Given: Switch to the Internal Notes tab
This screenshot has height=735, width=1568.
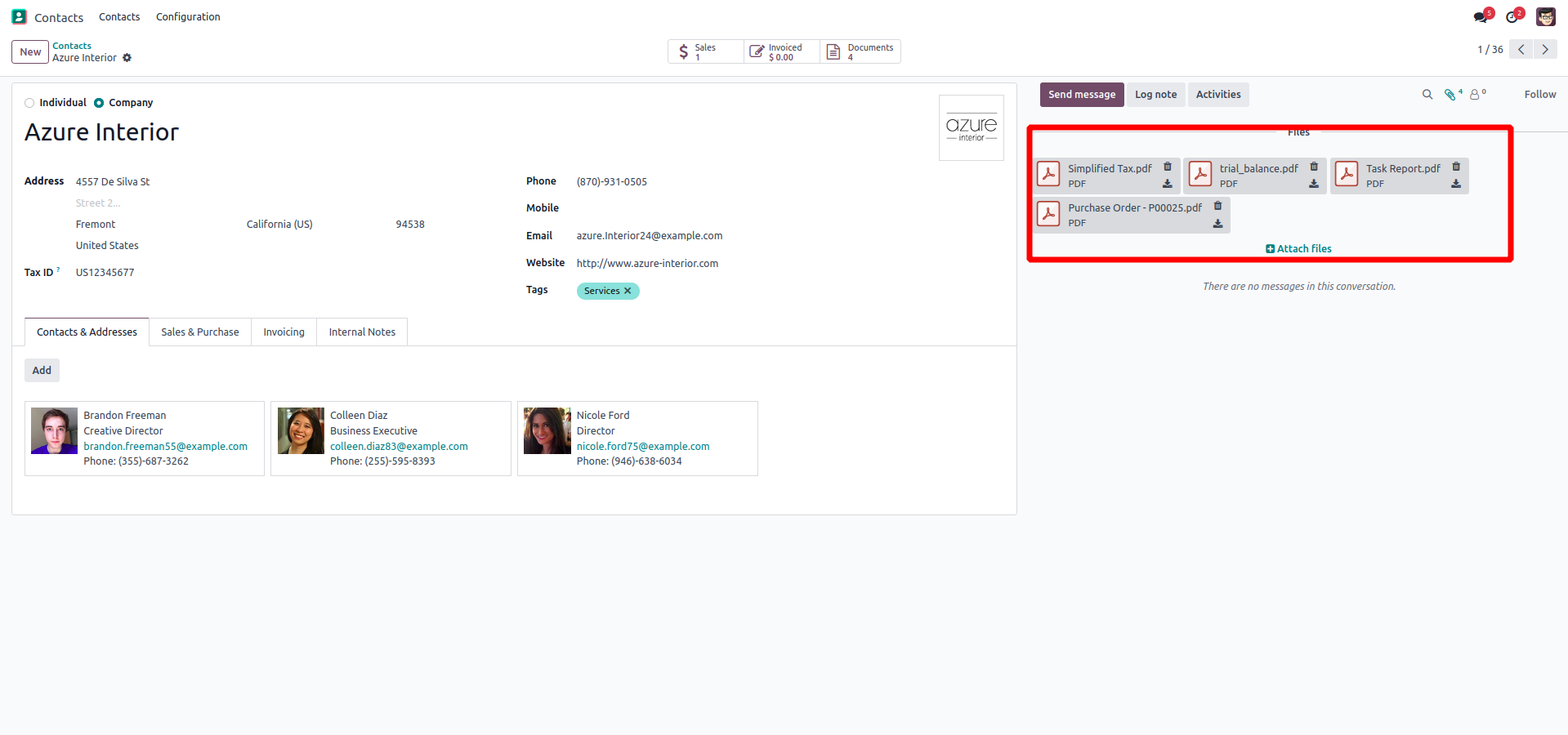Looking at the screenshot, I should coord(362,332).
